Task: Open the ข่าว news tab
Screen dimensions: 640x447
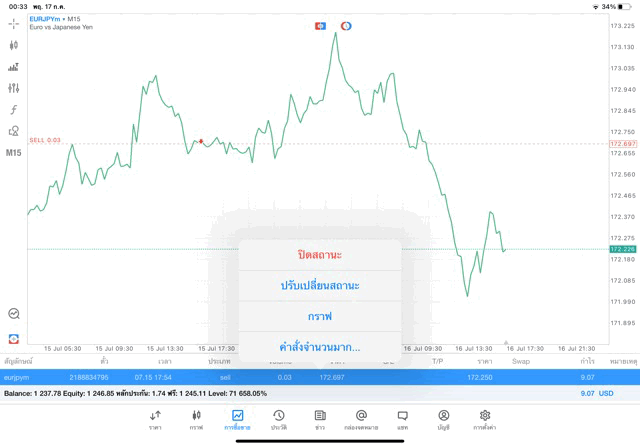Action: 319,419
